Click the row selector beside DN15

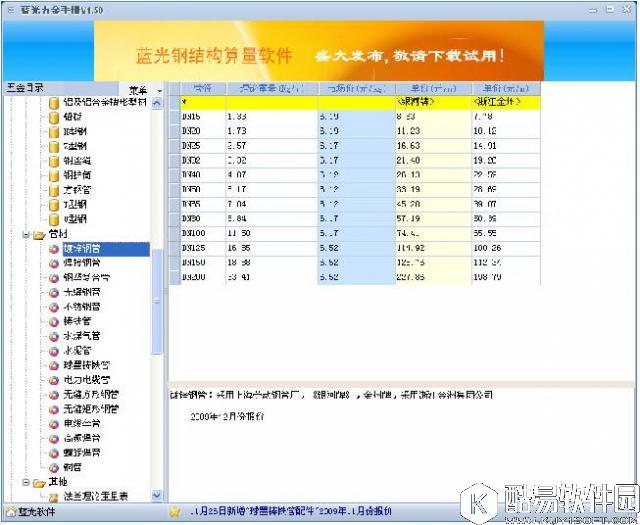coord(174,117)
